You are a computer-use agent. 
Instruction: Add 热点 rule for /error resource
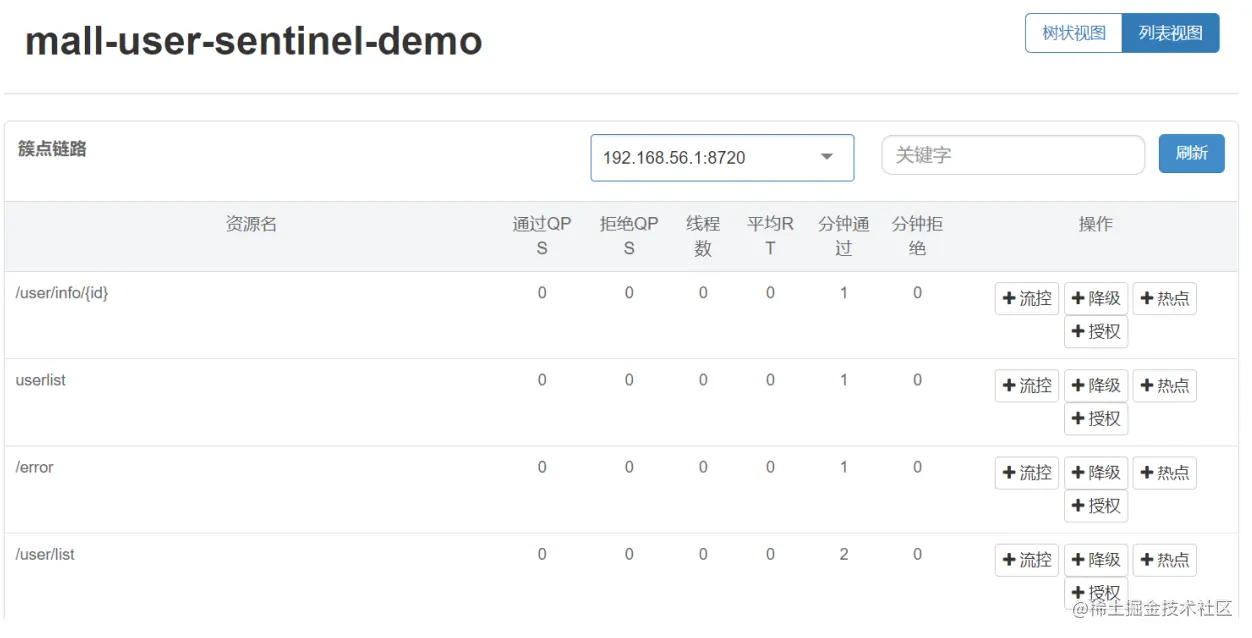[x=1164, y=472]
